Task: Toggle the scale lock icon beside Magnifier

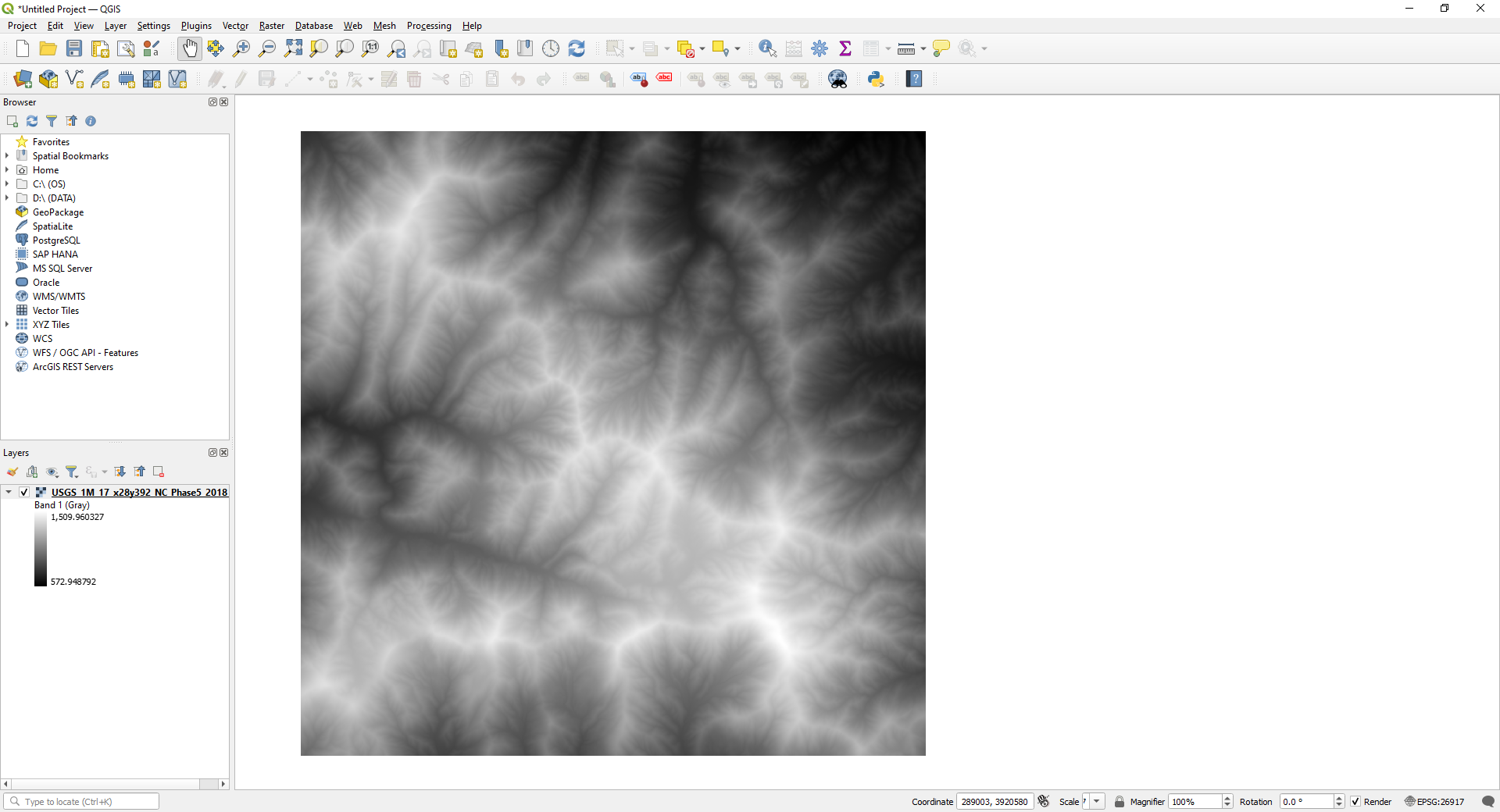Action: click(1120, 802)
